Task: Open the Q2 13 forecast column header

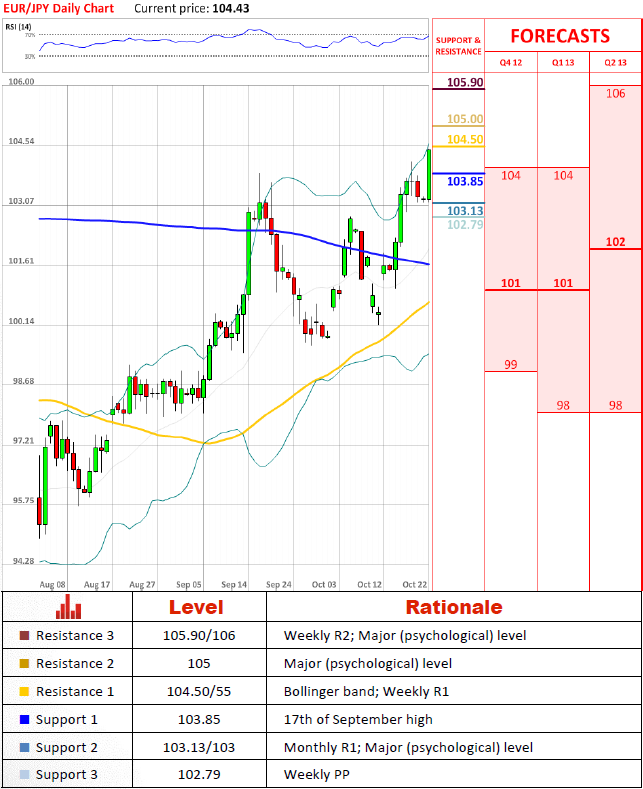Action: click(616, 62)
